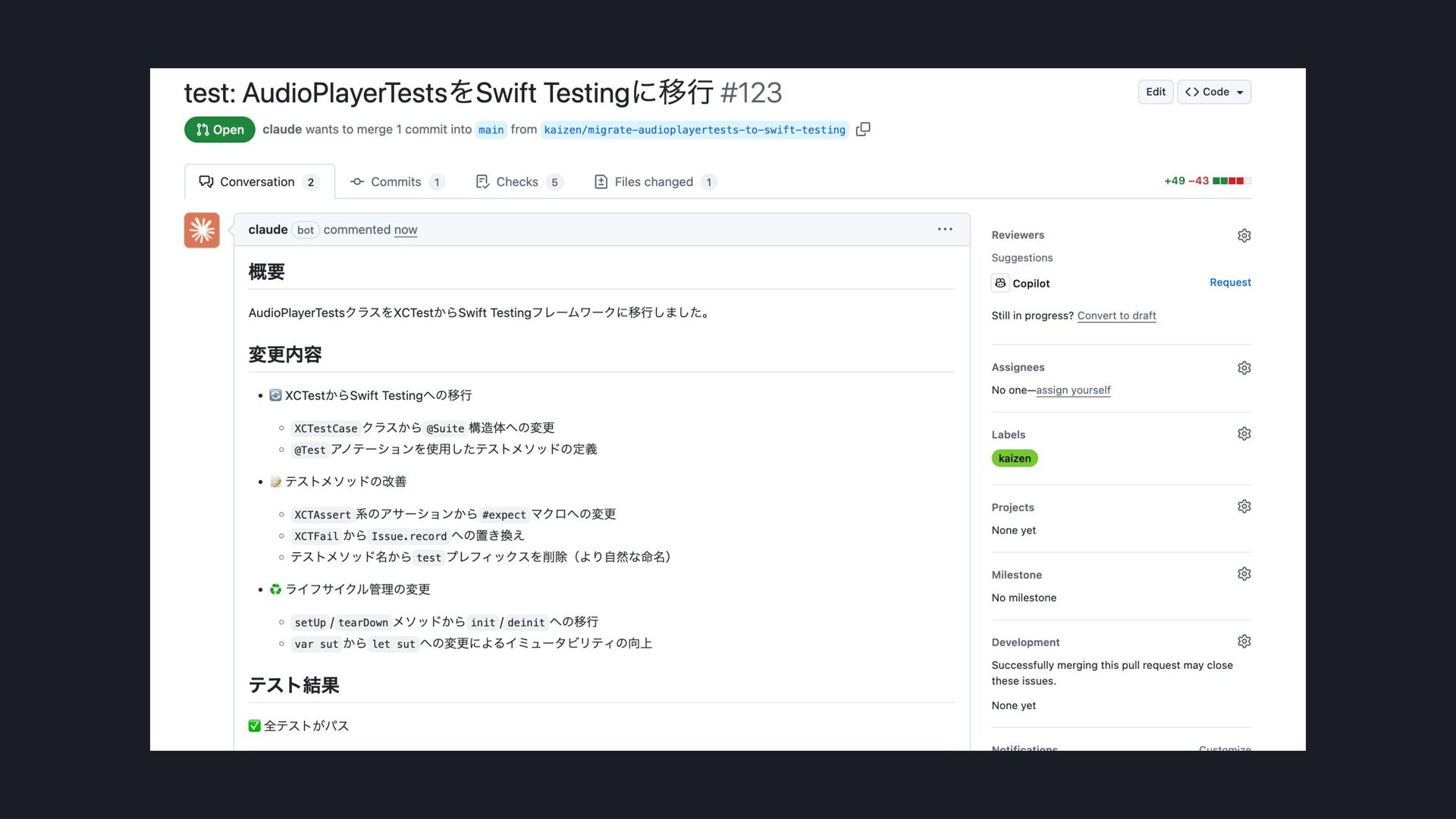Open the Labels settings gear
The image size is (1456, 819).
point(1244,434)
